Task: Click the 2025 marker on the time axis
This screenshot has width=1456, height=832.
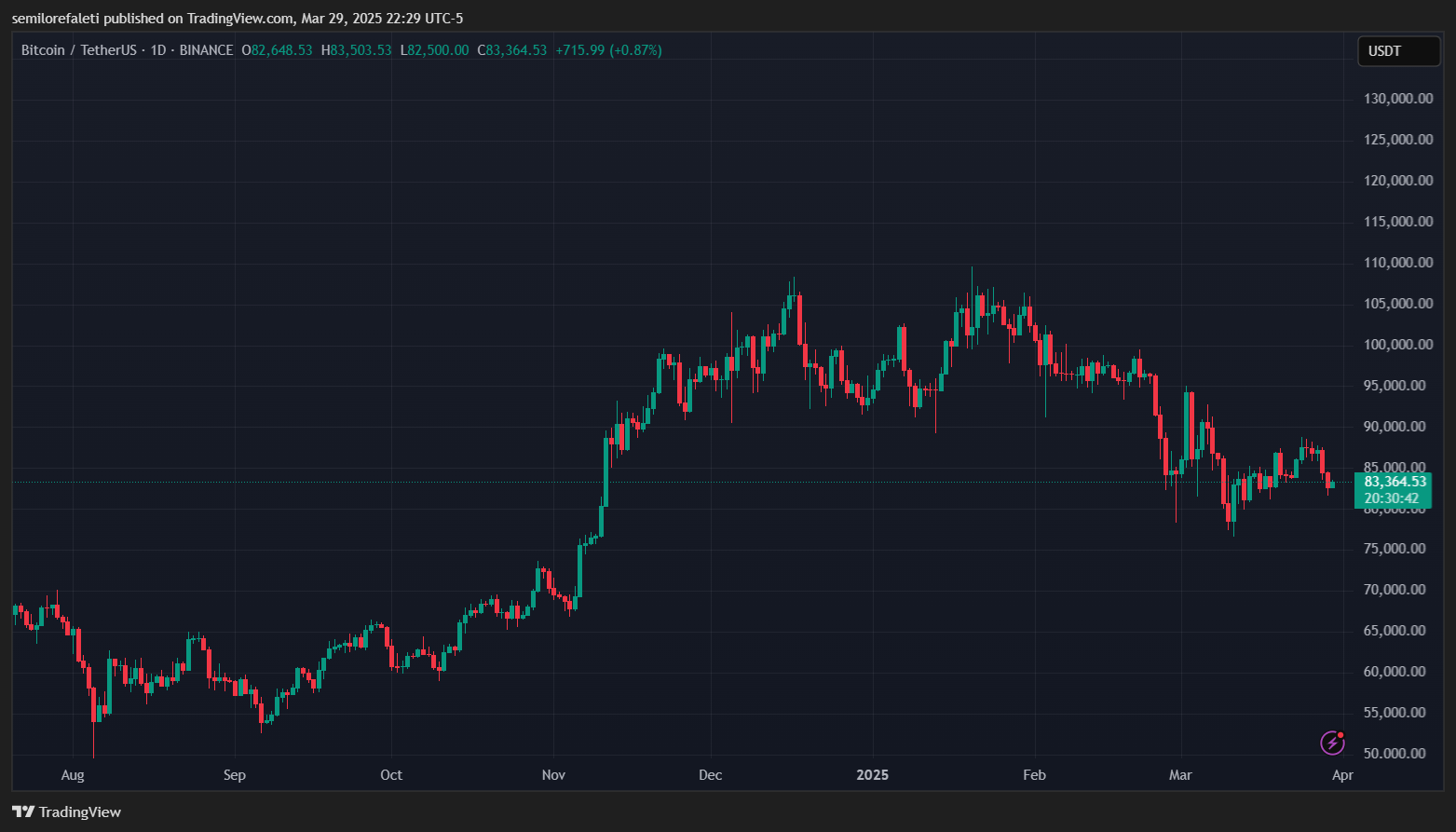Action: pyautogui.click(x=872, y=774)
